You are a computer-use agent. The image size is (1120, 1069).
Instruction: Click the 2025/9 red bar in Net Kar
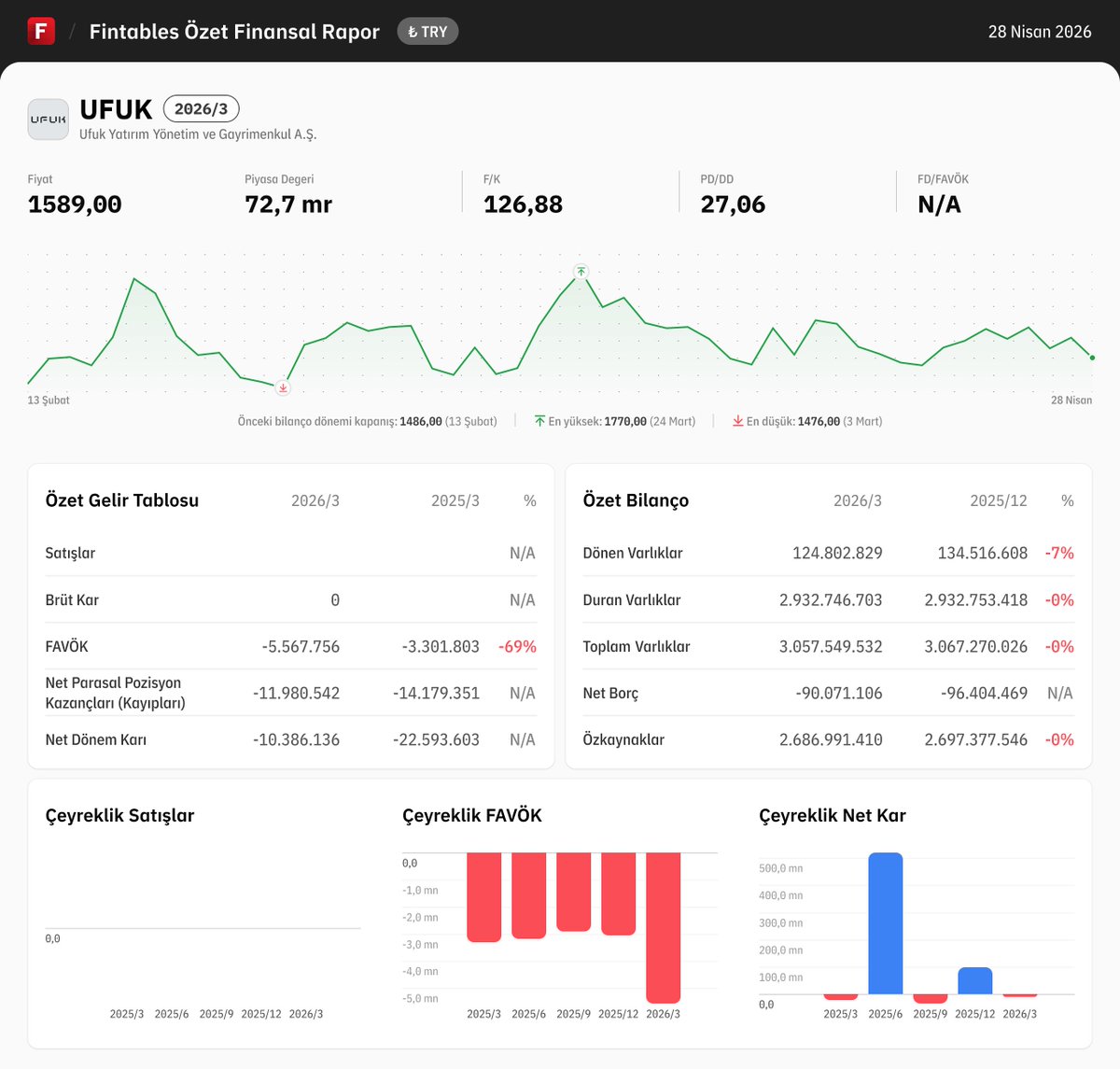pos(931,999)
